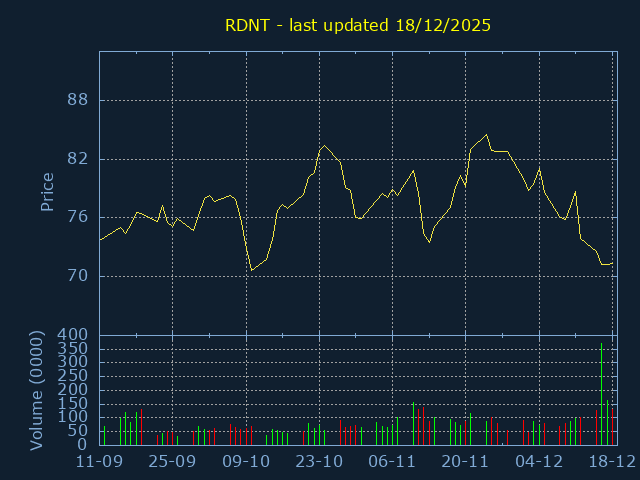Click the 200 volume tick label

(74, 389)
